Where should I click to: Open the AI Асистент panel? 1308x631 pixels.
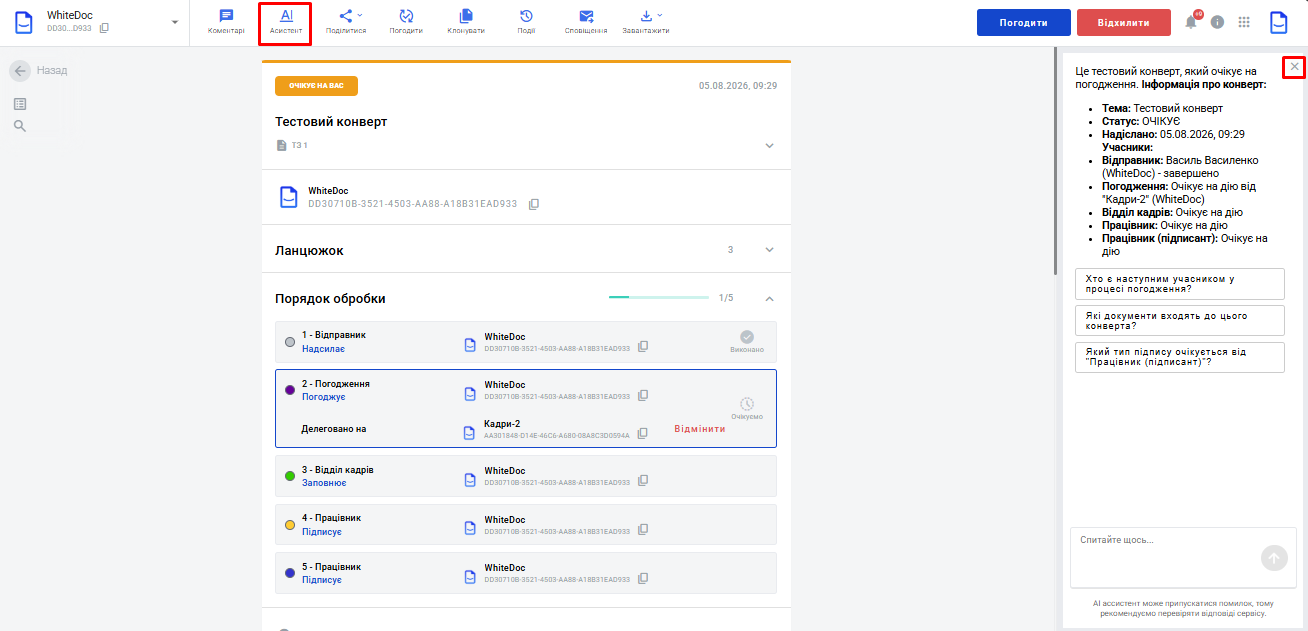click(286, 22)
